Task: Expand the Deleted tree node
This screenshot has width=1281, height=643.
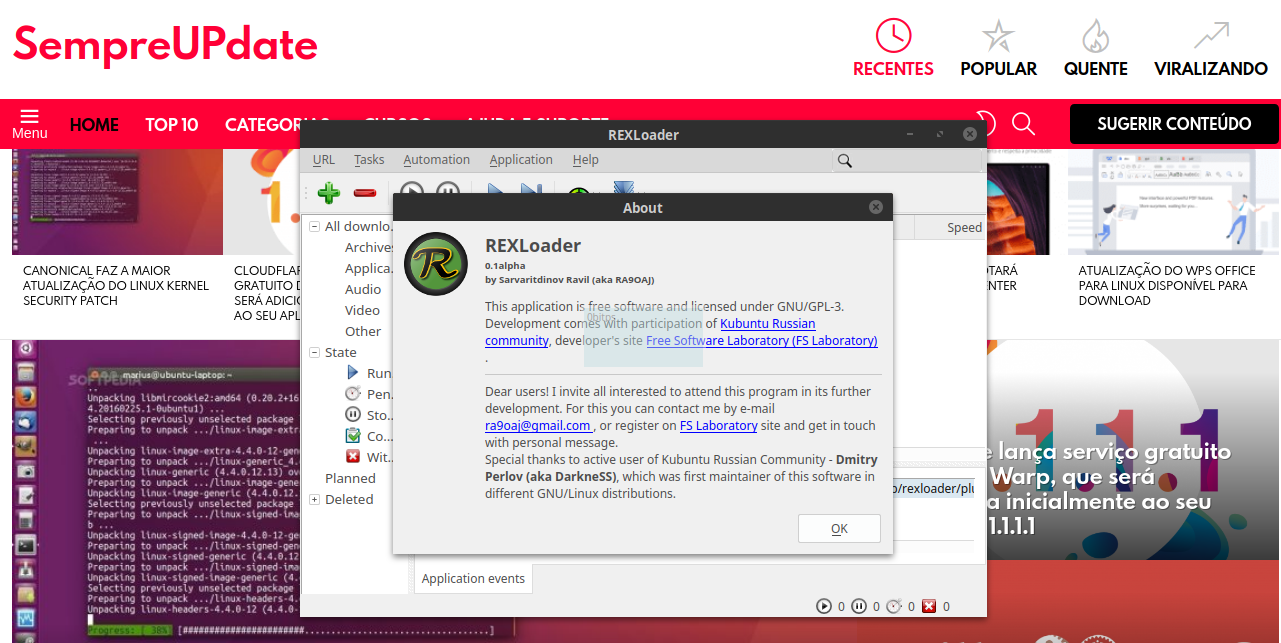Action: [314, 499]
